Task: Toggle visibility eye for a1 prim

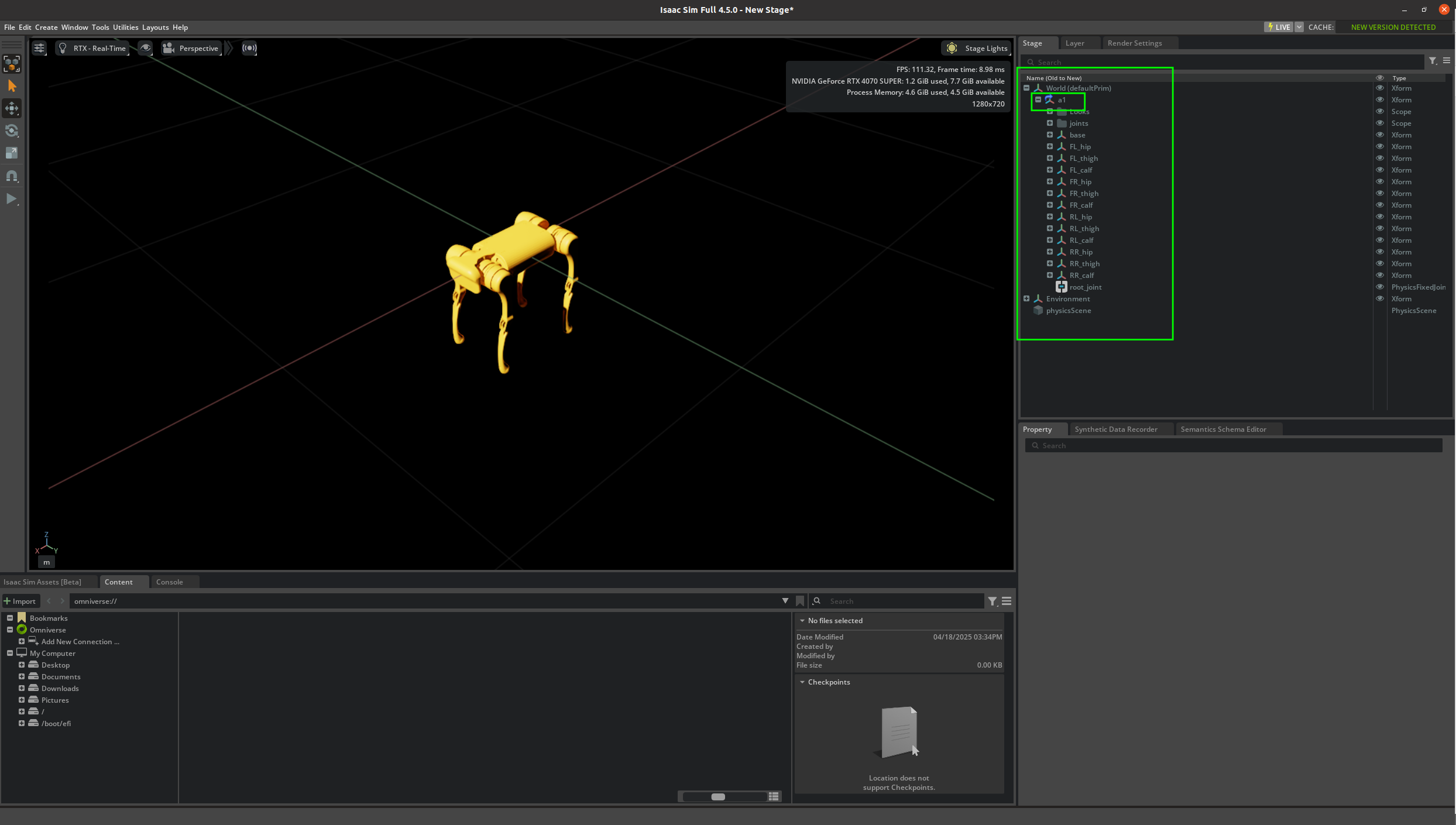Action: pos(1380,100)
